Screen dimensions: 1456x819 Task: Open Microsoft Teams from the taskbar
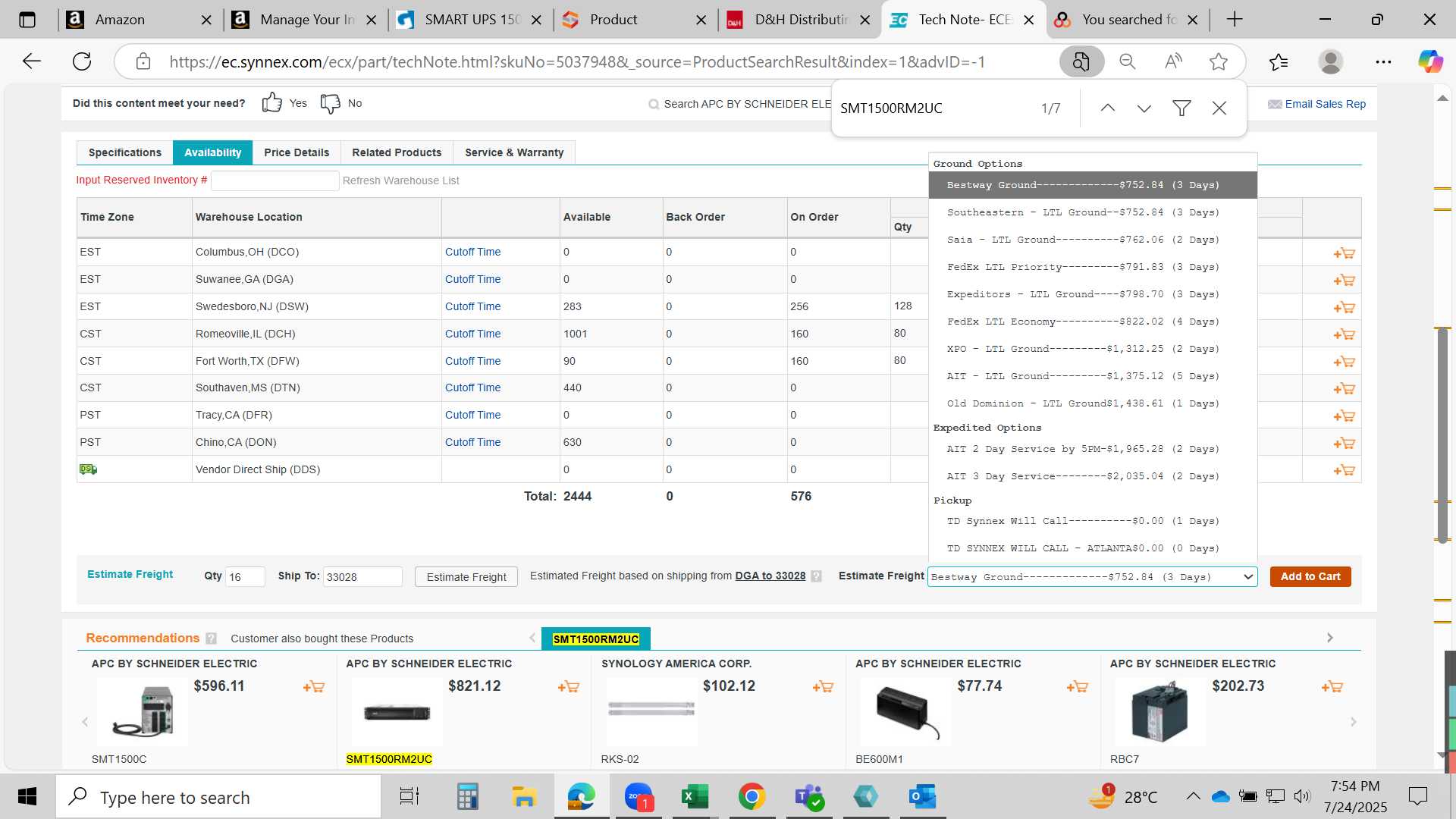(808, 797)
